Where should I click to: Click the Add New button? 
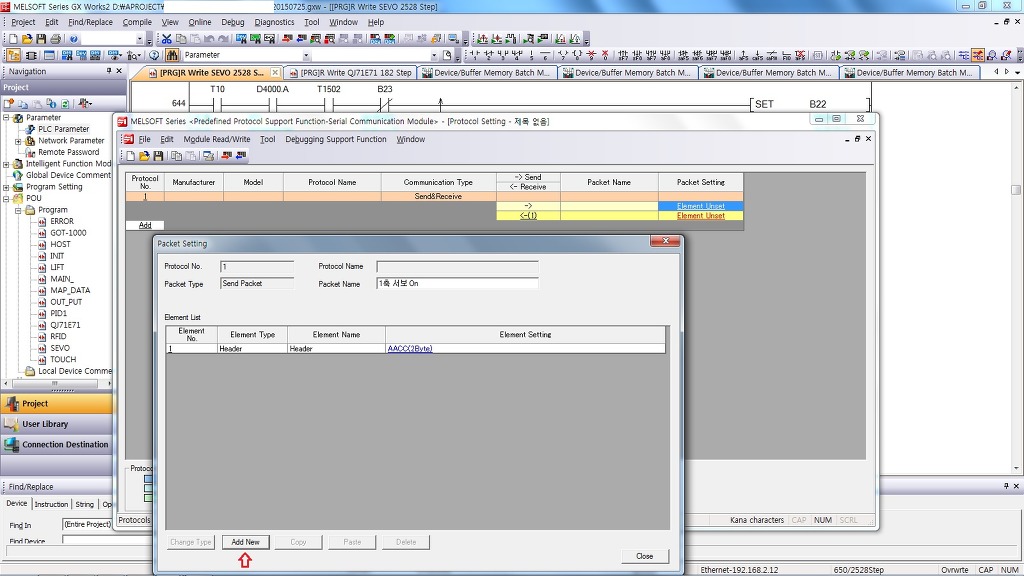pos(245,542)
